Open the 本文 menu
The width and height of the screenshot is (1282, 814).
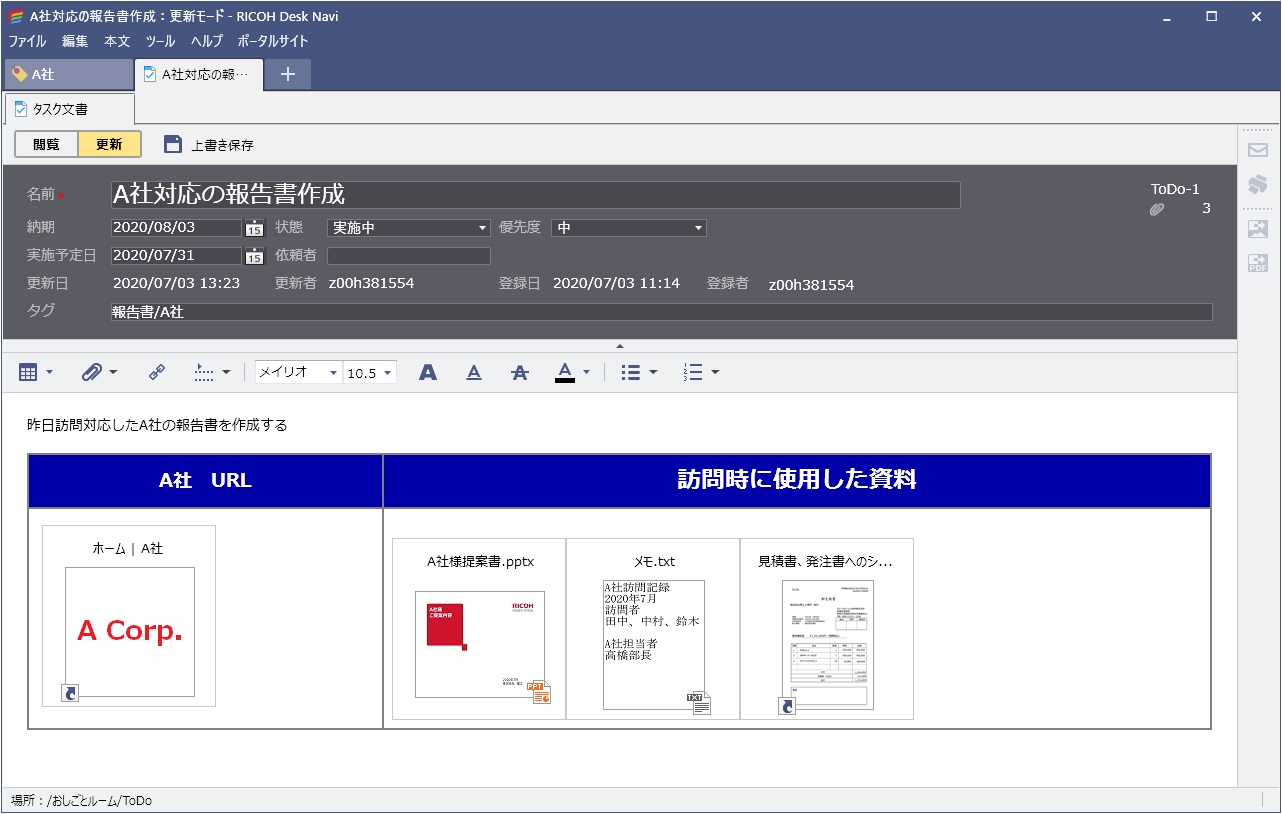[117, 42]
